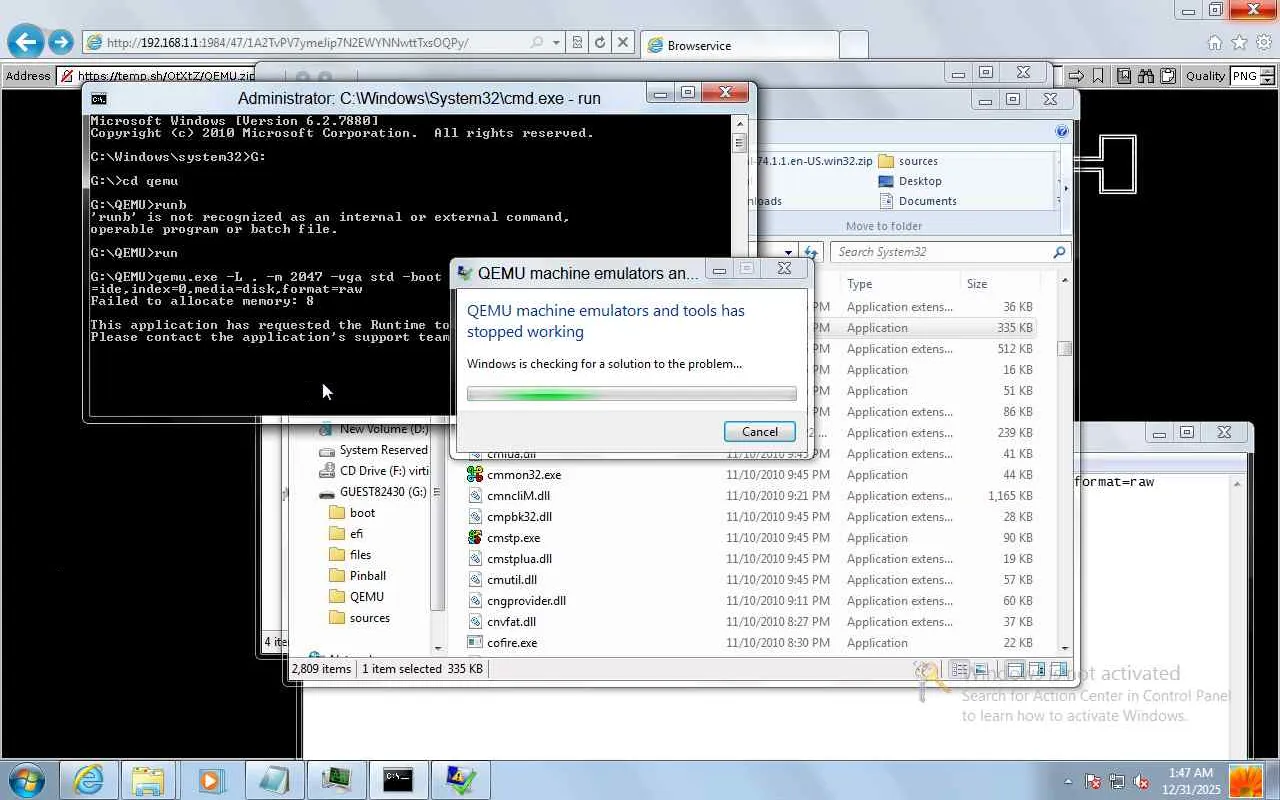Cancel the QEMU stopped working dialog
Screen dimensions: 1280x800
[760, 432]
